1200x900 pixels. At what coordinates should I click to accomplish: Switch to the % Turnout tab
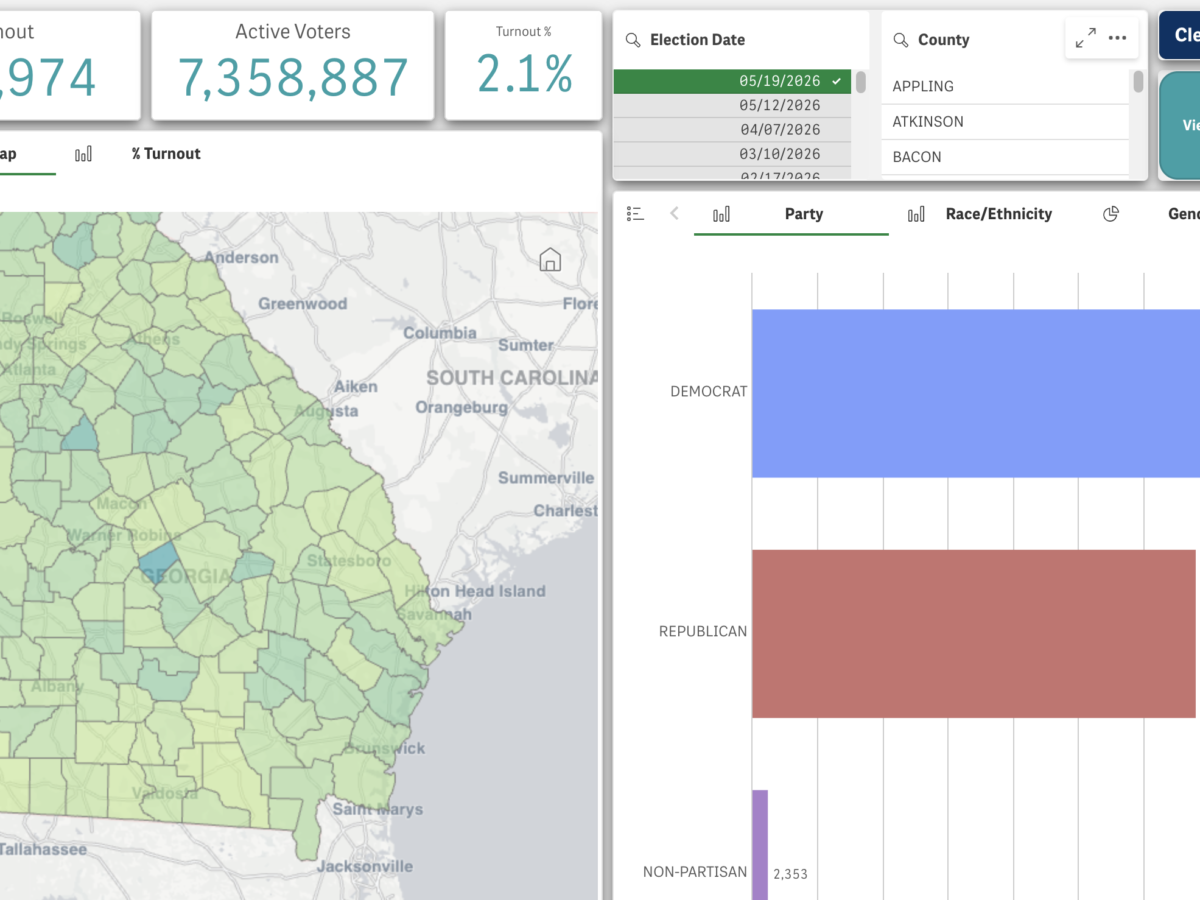[166, 153]
